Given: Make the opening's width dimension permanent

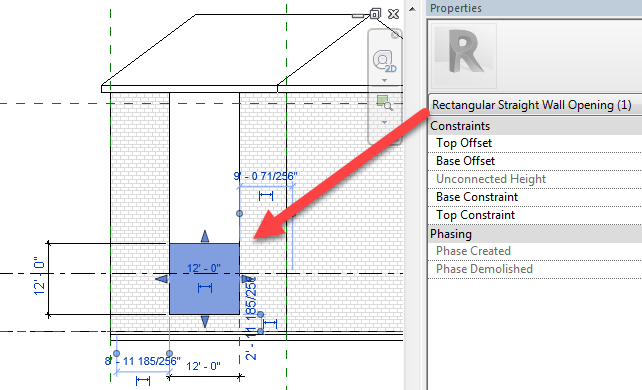Looking at the screenshot, I should click(x=205, y=288).
